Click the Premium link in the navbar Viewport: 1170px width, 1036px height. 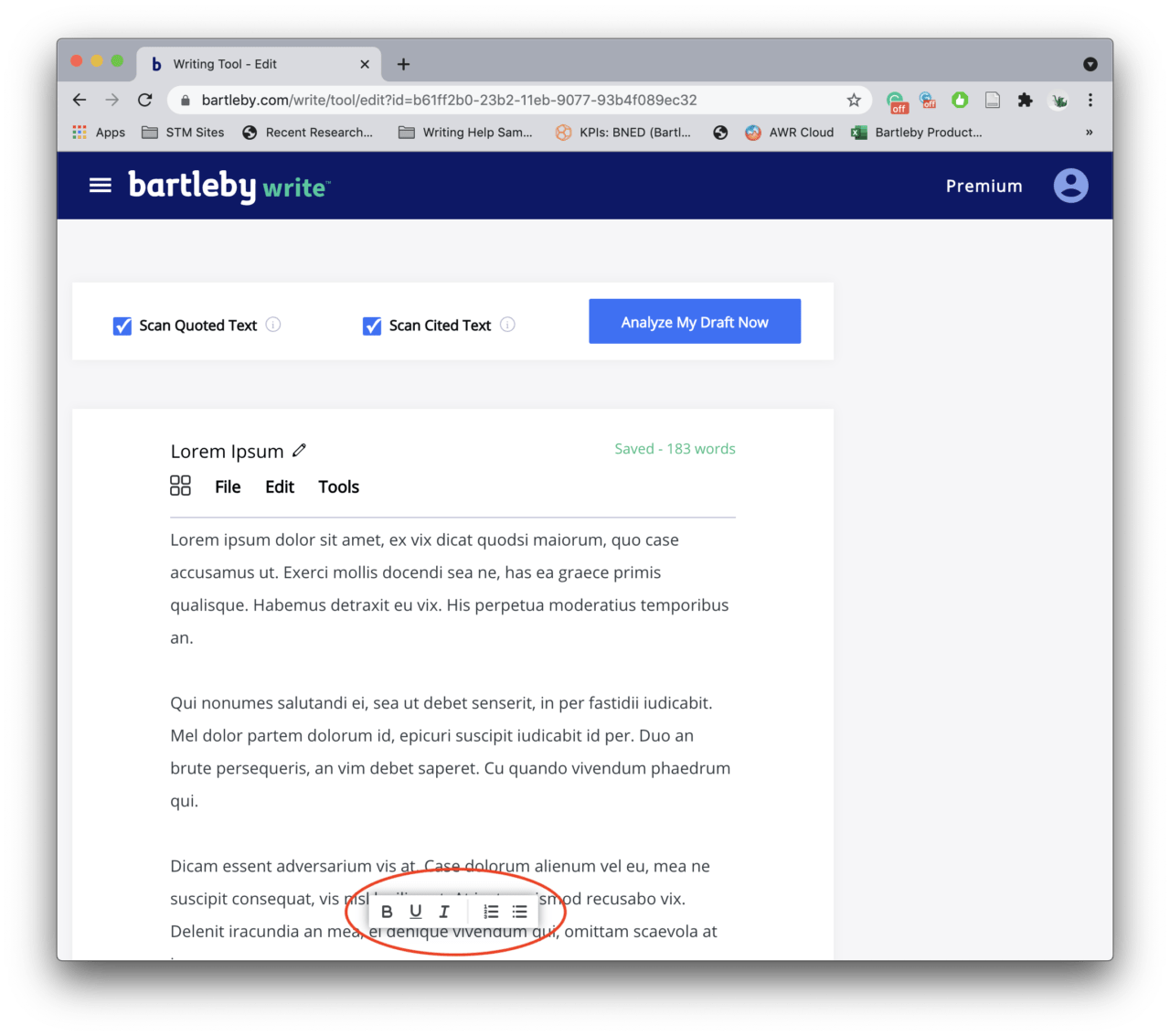984,186
